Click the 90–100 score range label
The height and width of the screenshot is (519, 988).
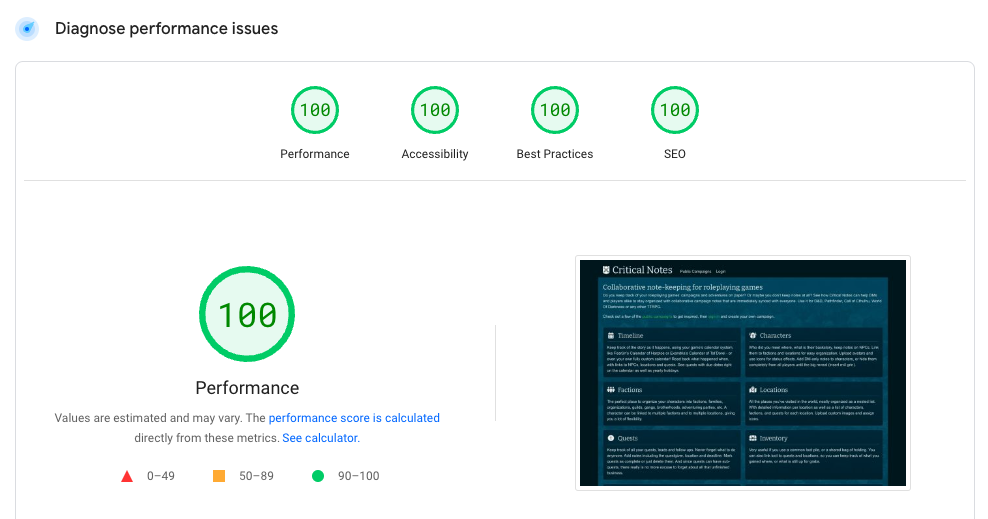click(x=359, y=476)
